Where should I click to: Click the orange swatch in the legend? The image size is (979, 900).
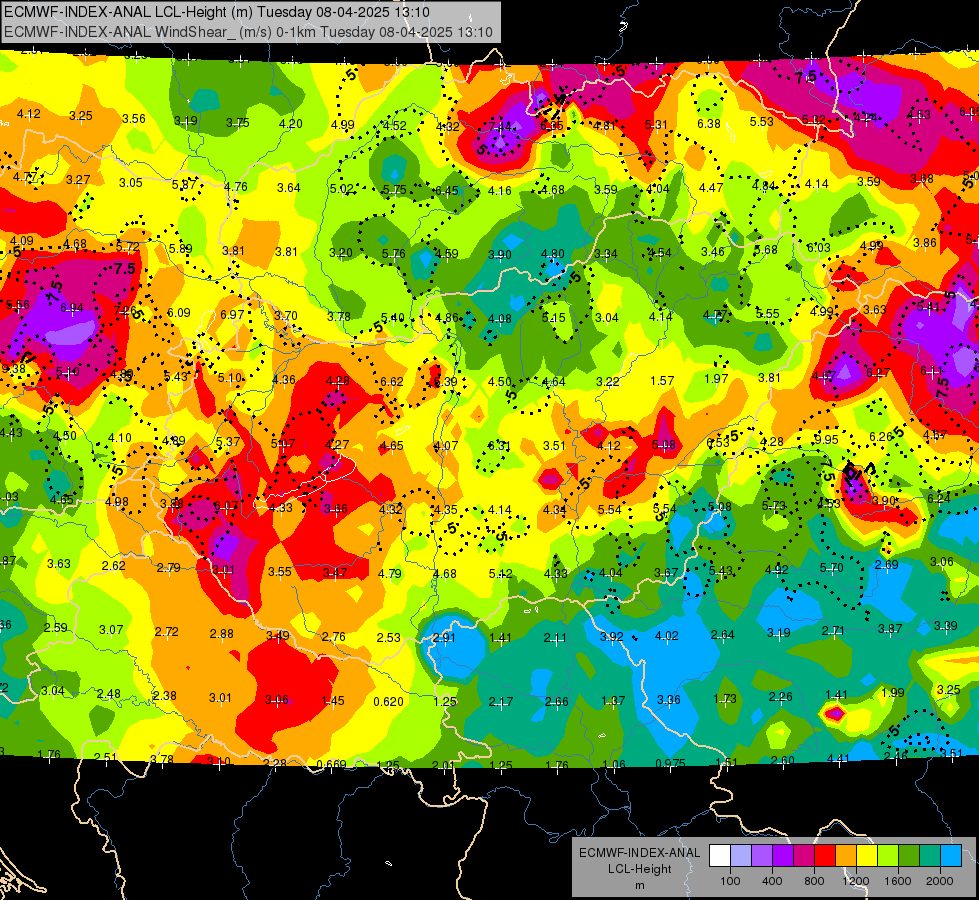[x=846, y=856]
